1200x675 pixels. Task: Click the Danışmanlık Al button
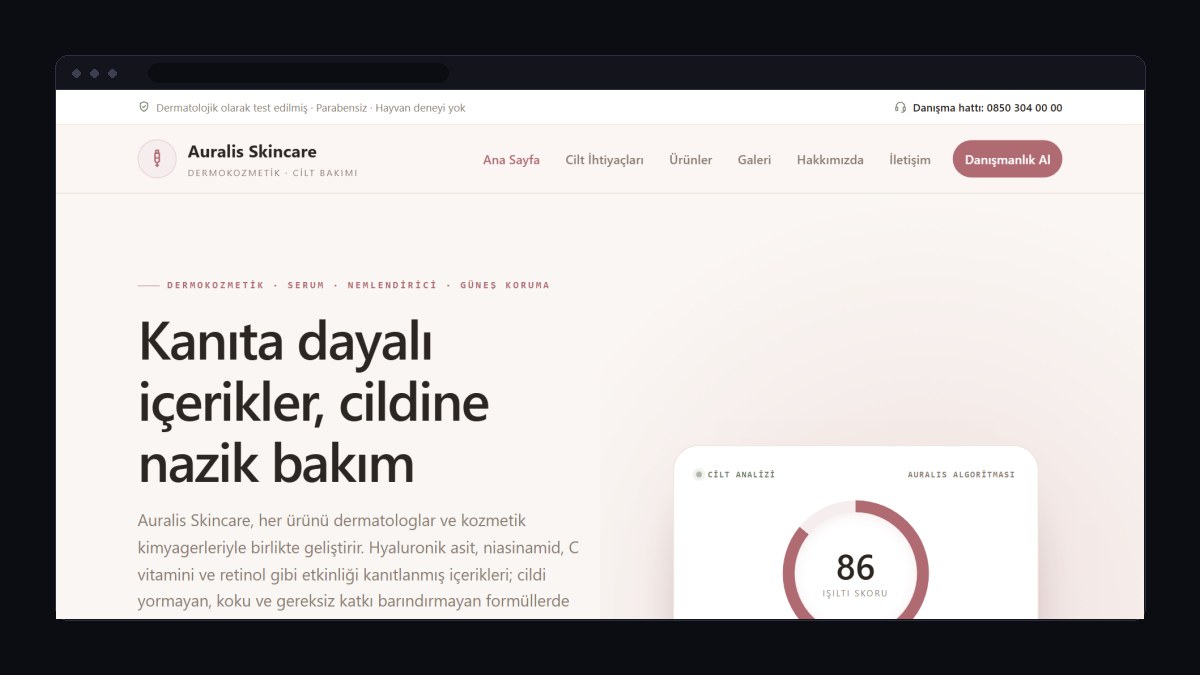point(1007,159)
